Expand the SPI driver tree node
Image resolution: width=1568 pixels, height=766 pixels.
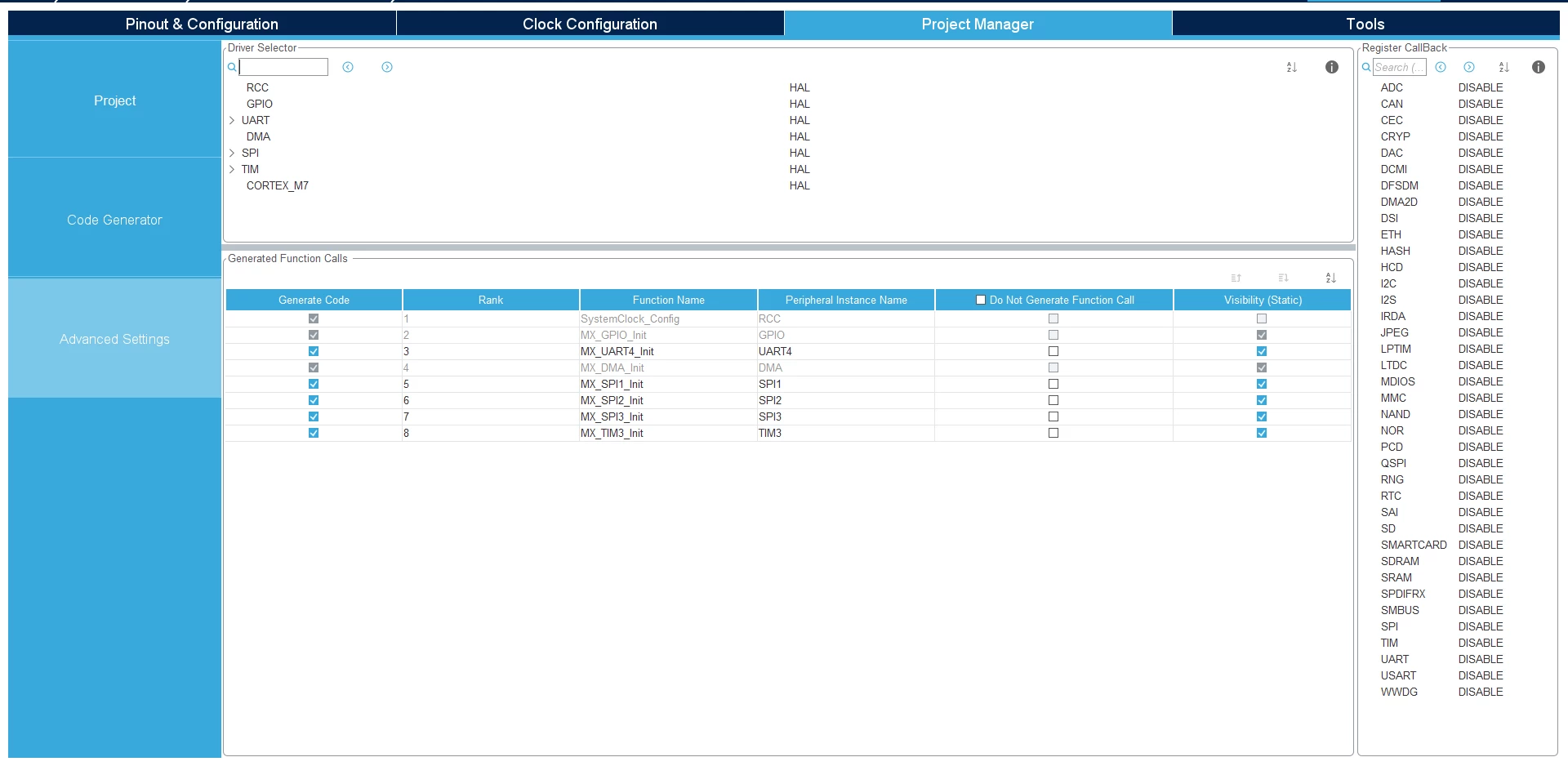point(232,153)
